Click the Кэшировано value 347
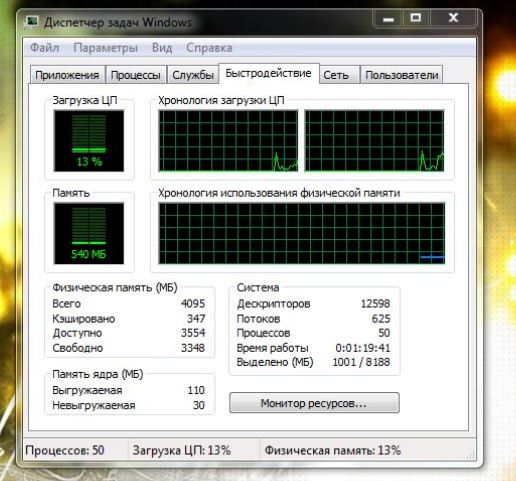 click(x=196, y=318)
